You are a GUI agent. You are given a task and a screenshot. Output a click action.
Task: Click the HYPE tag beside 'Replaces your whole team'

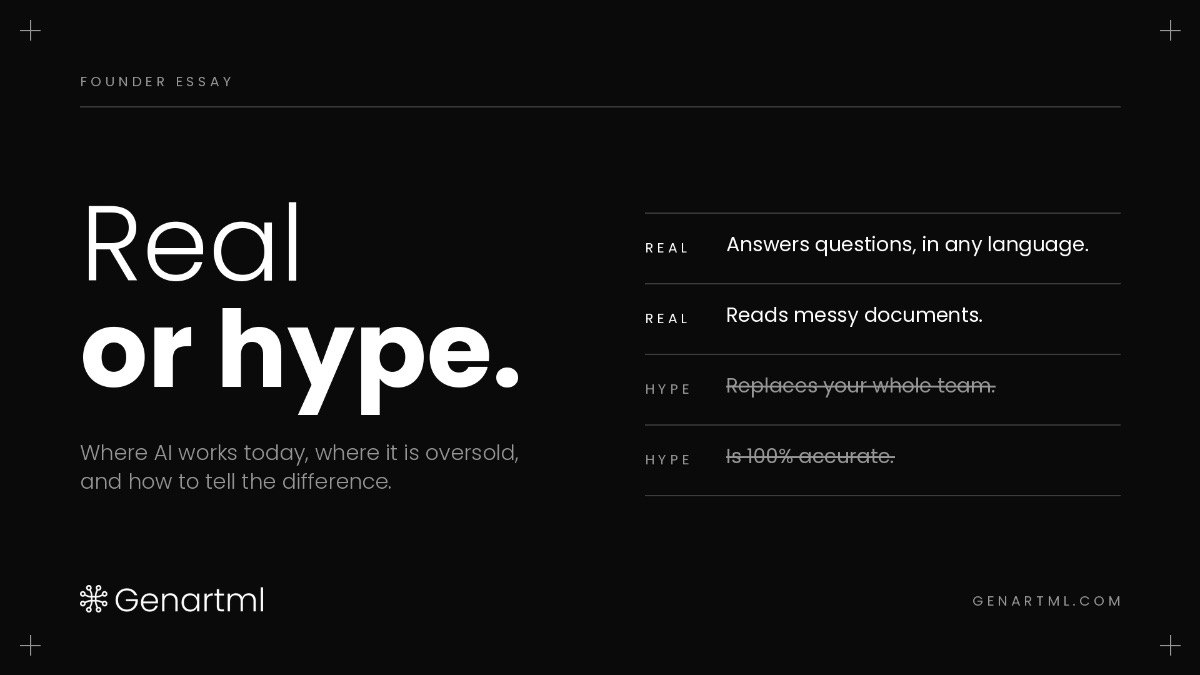[668, 389]
